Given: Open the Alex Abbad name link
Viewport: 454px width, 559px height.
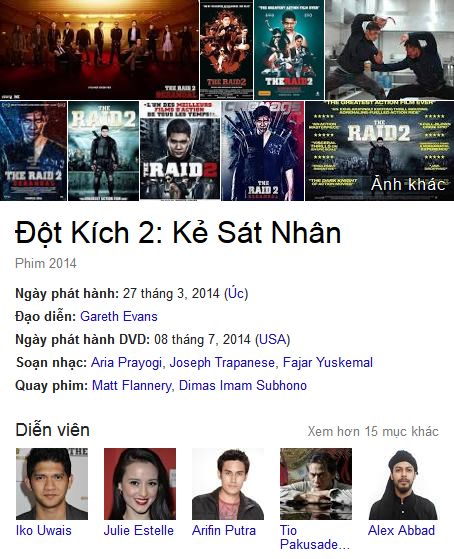Looking at the screenshot, I should click(x=401, y=530).
